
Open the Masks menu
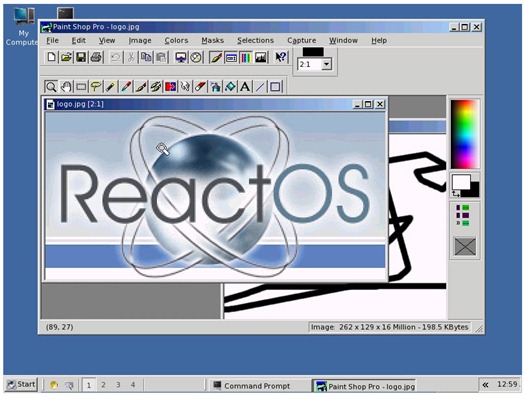[213, 40]
